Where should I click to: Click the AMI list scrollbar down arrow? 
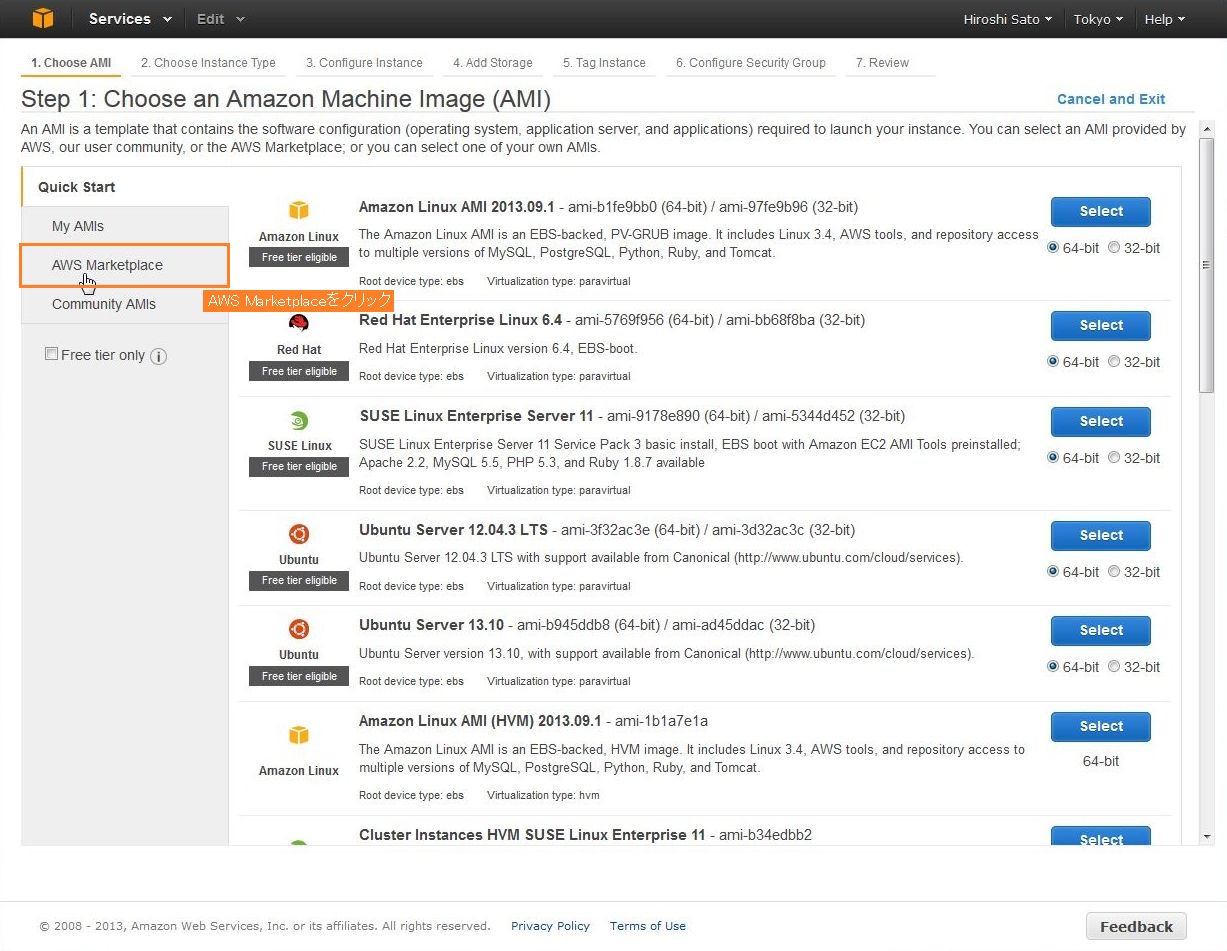pyautogui.click(x=1206, y=837)
